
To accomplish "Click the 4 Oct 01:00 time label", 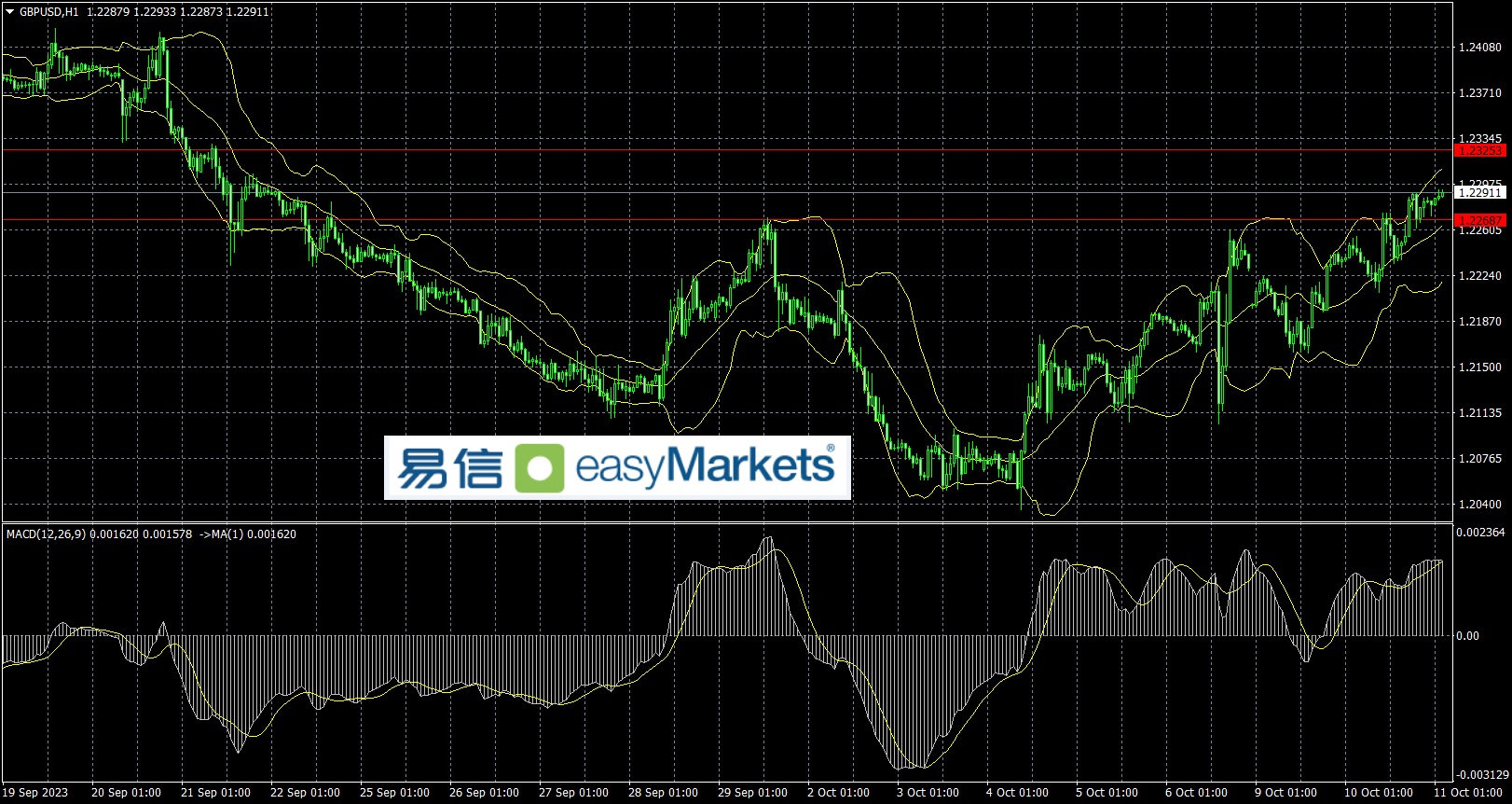I will [x=1017, y=793].
